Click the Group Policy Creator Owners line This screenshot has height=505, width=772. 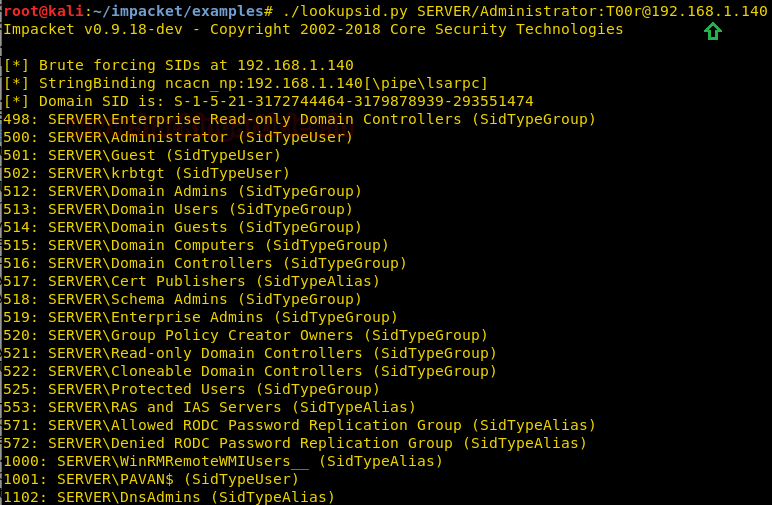click(246, 335)
